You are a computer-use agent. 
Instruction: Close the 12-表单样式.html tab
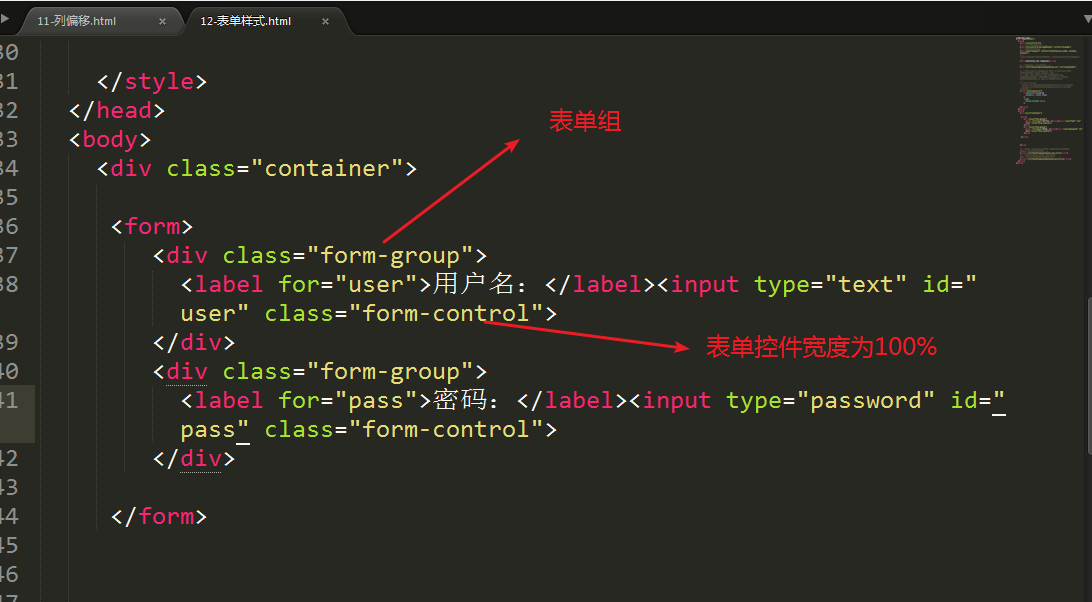pos(325,22)
